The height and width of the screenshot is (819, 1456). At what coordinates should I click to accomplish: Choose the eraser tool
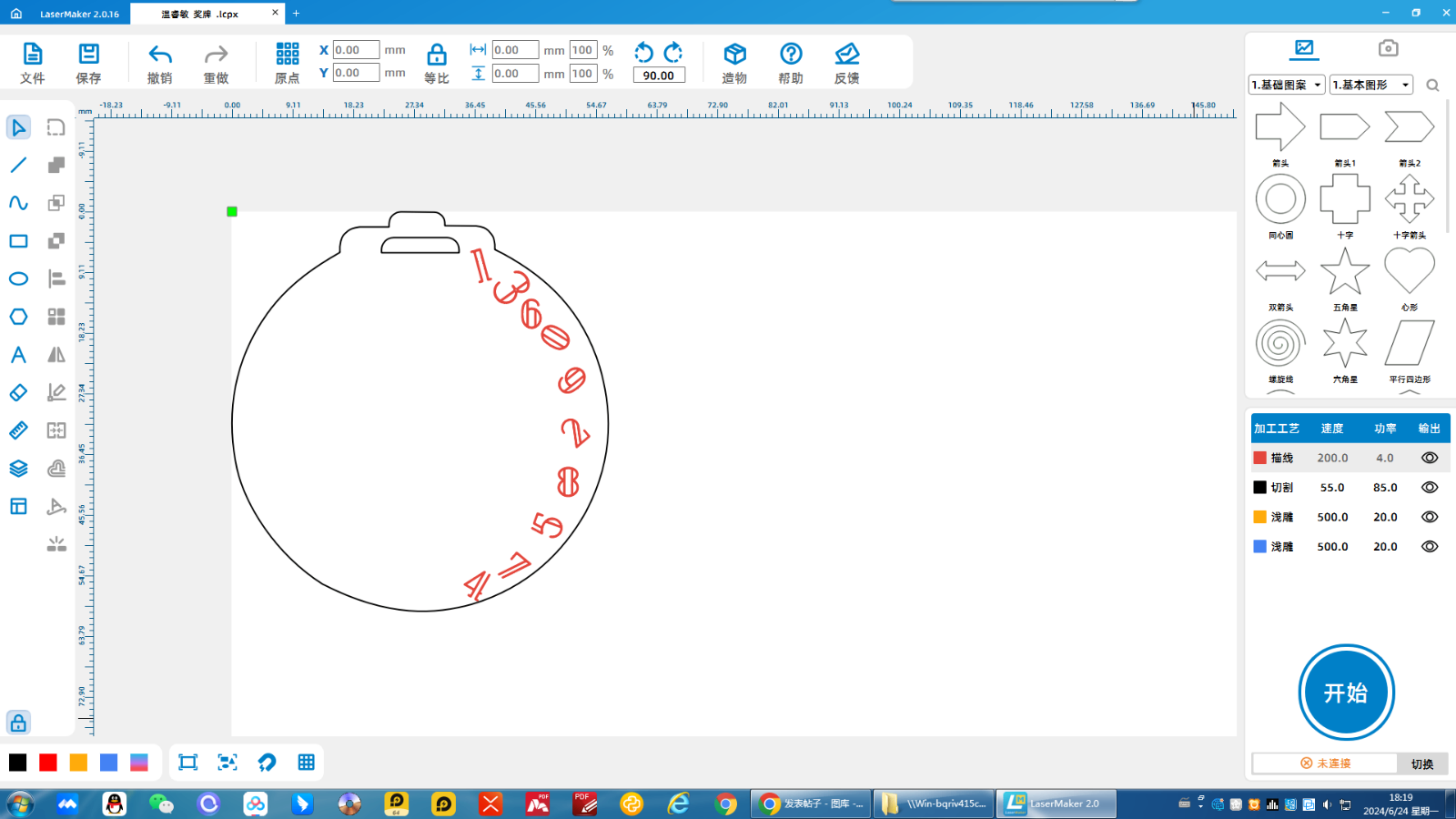point(18,392)
